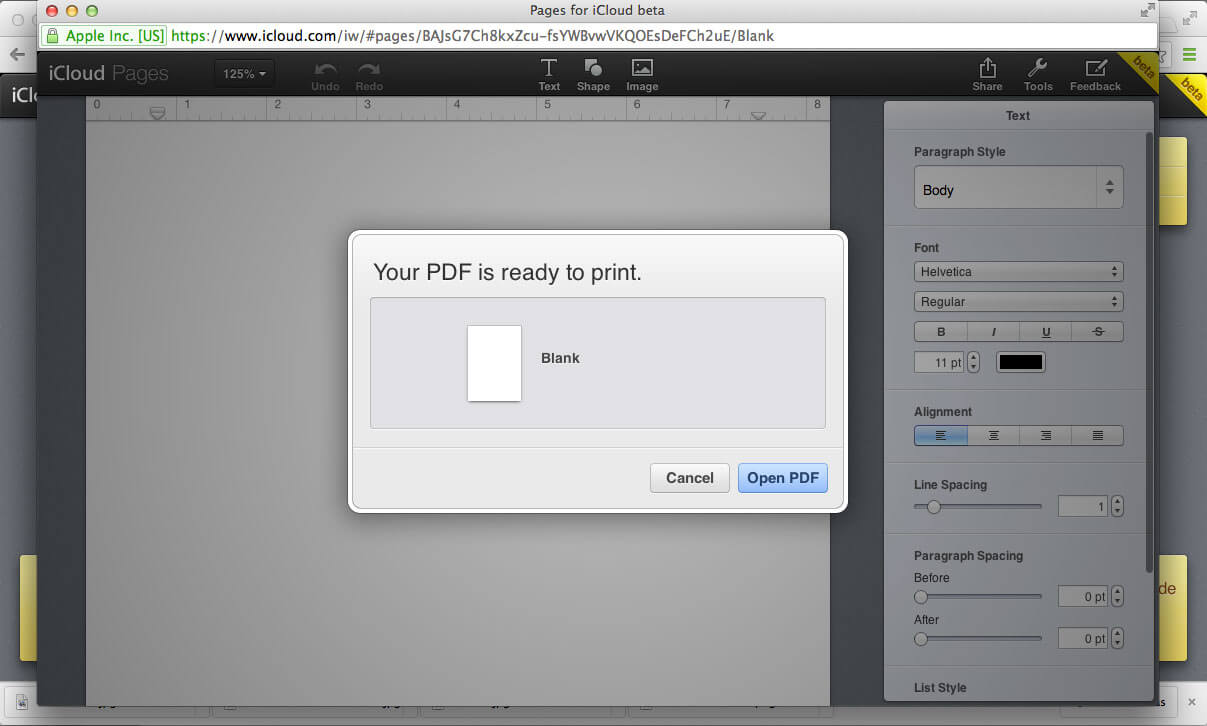
Task: Open the Tools wrench icon
Action: tap(1037, 69)
